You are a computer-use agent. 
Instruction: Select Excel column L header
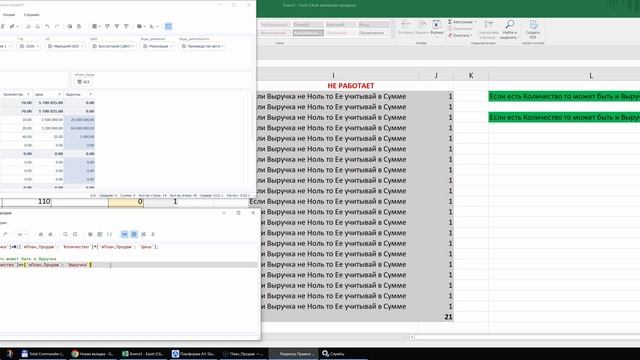click(591, 76)
